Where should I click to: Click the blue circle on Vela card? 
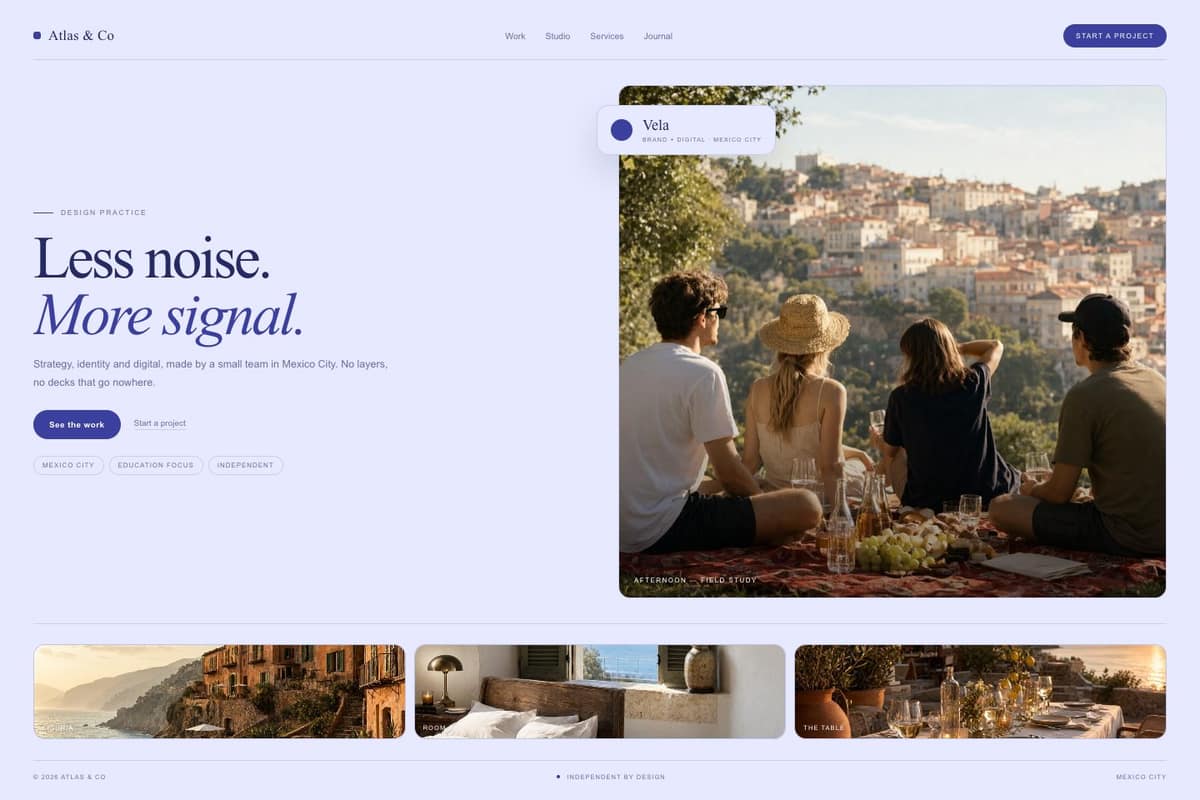(x=621, y=130)
